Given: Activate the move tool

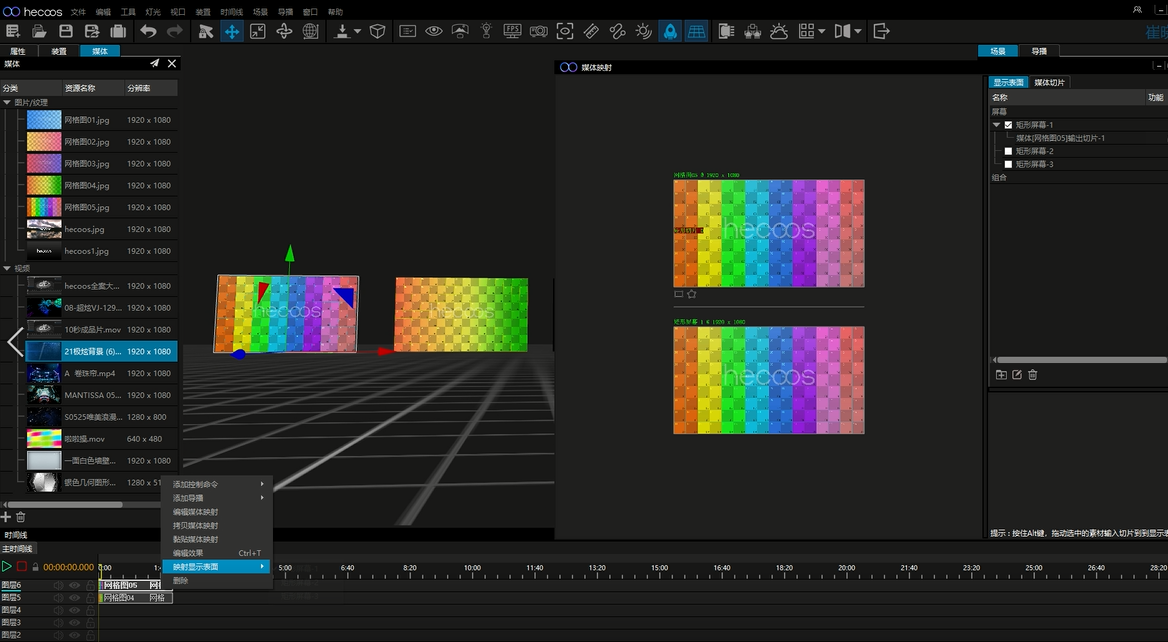Looking at the screenshot, I should pyautogui.click(x=232, y=31).
